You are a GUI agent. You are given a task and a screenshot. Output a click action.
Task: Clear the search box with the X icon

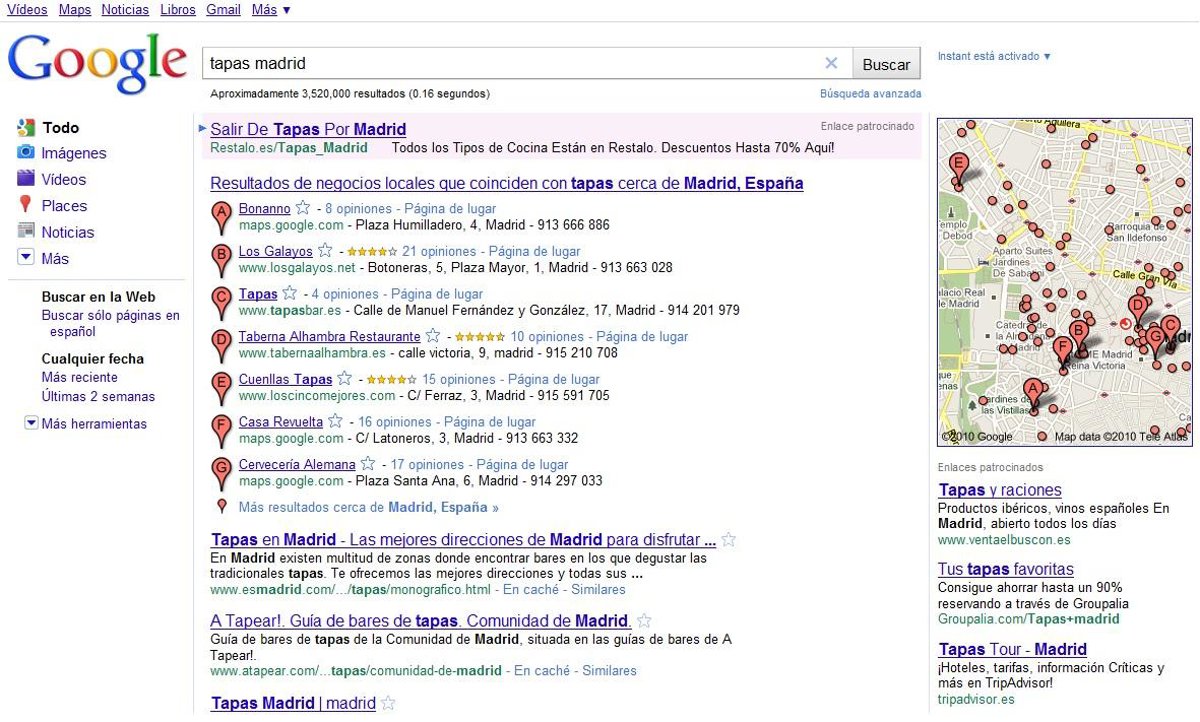click(831, 63)
